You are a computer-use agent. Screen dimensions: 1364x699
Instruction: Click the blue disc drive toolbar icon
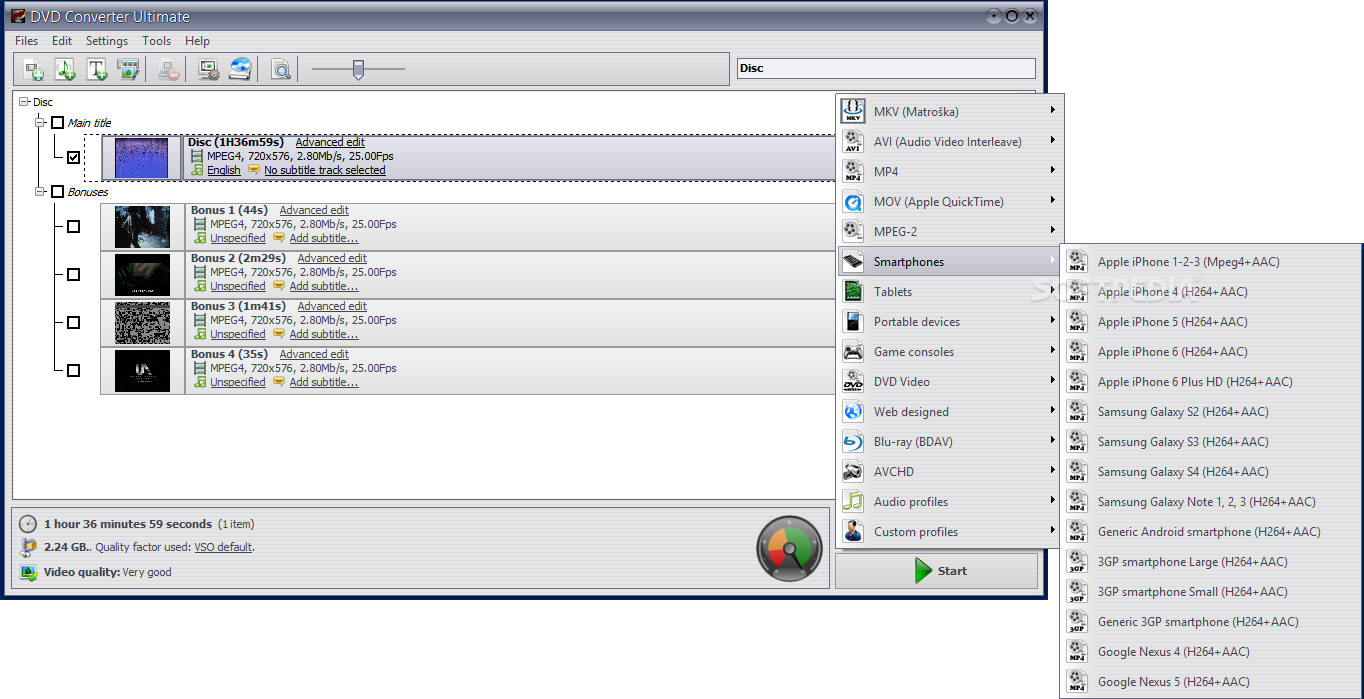point(240,69)
